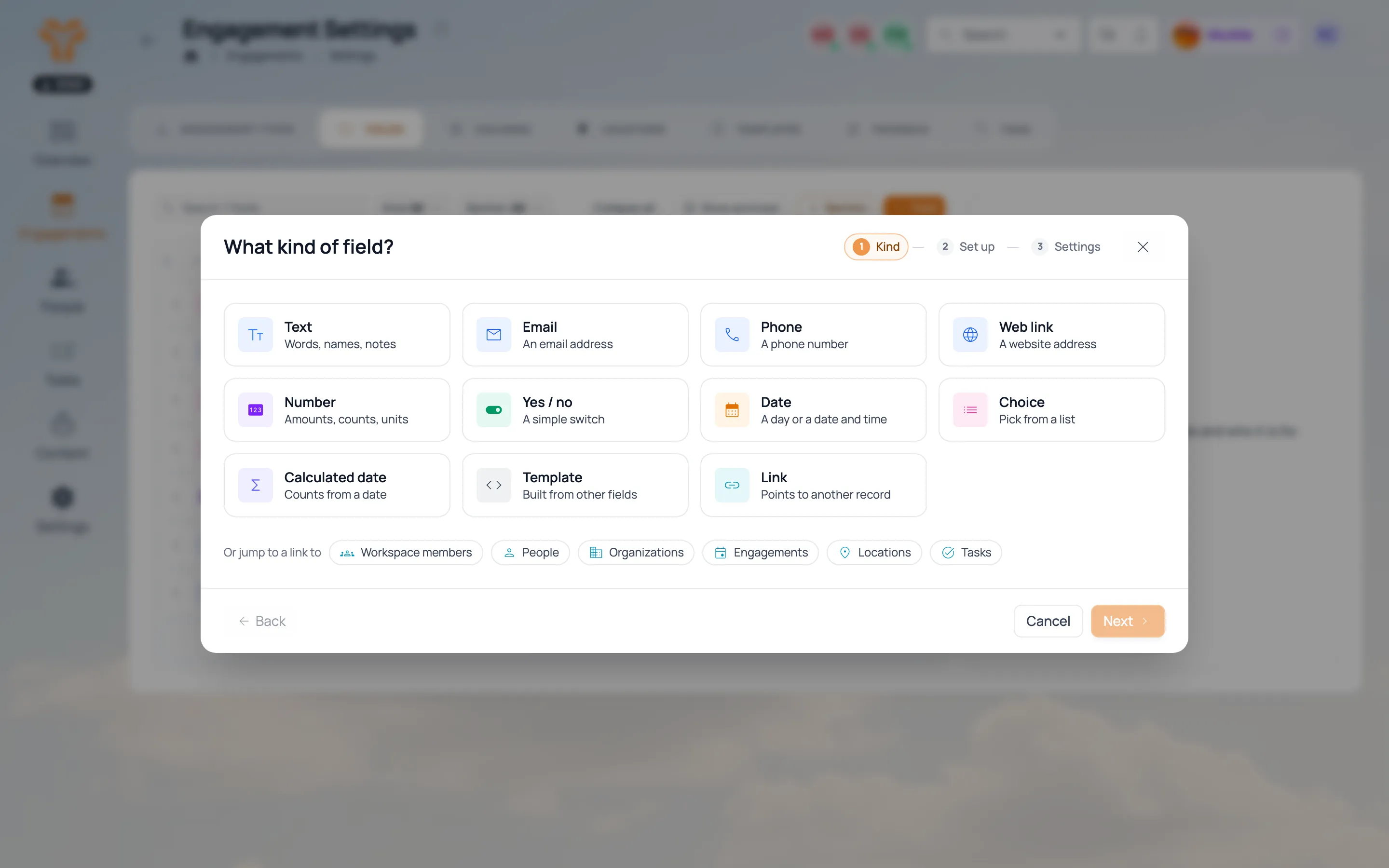
Task: Go to step 1 Kind
Action: pos(876,247)
